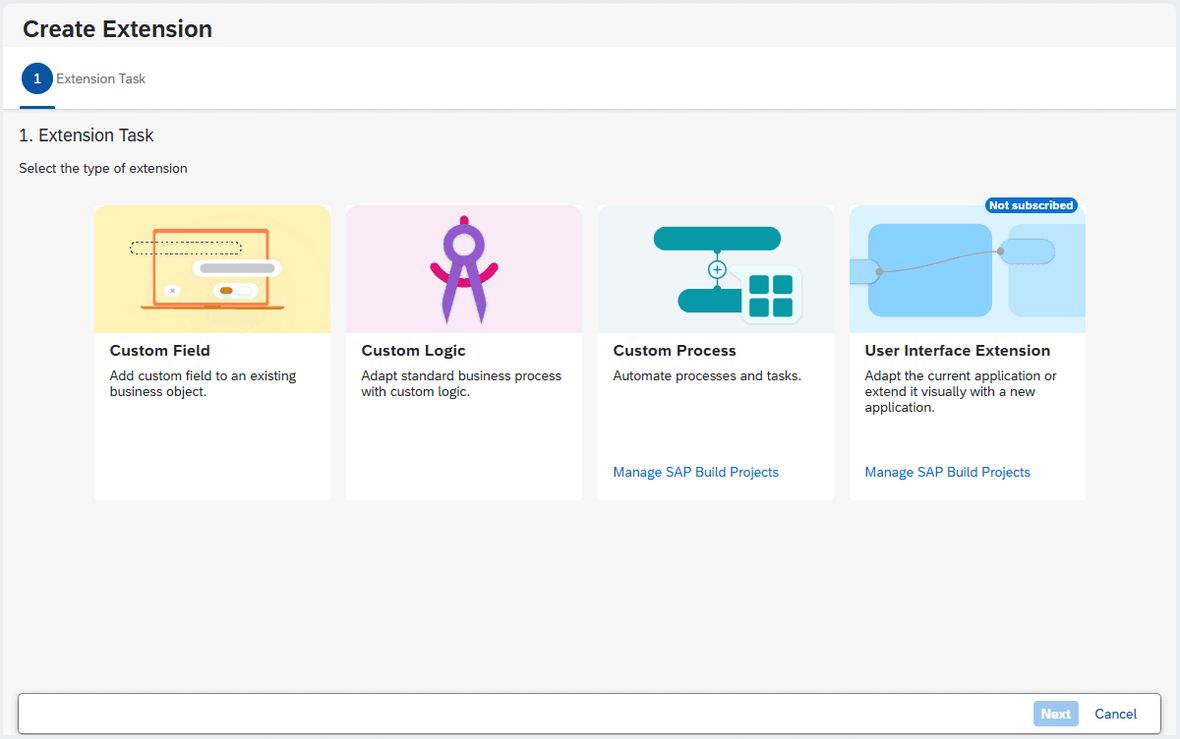Click the step 1 circle indicator
This screenshot has height=739, width=1180.
[37, 78]
